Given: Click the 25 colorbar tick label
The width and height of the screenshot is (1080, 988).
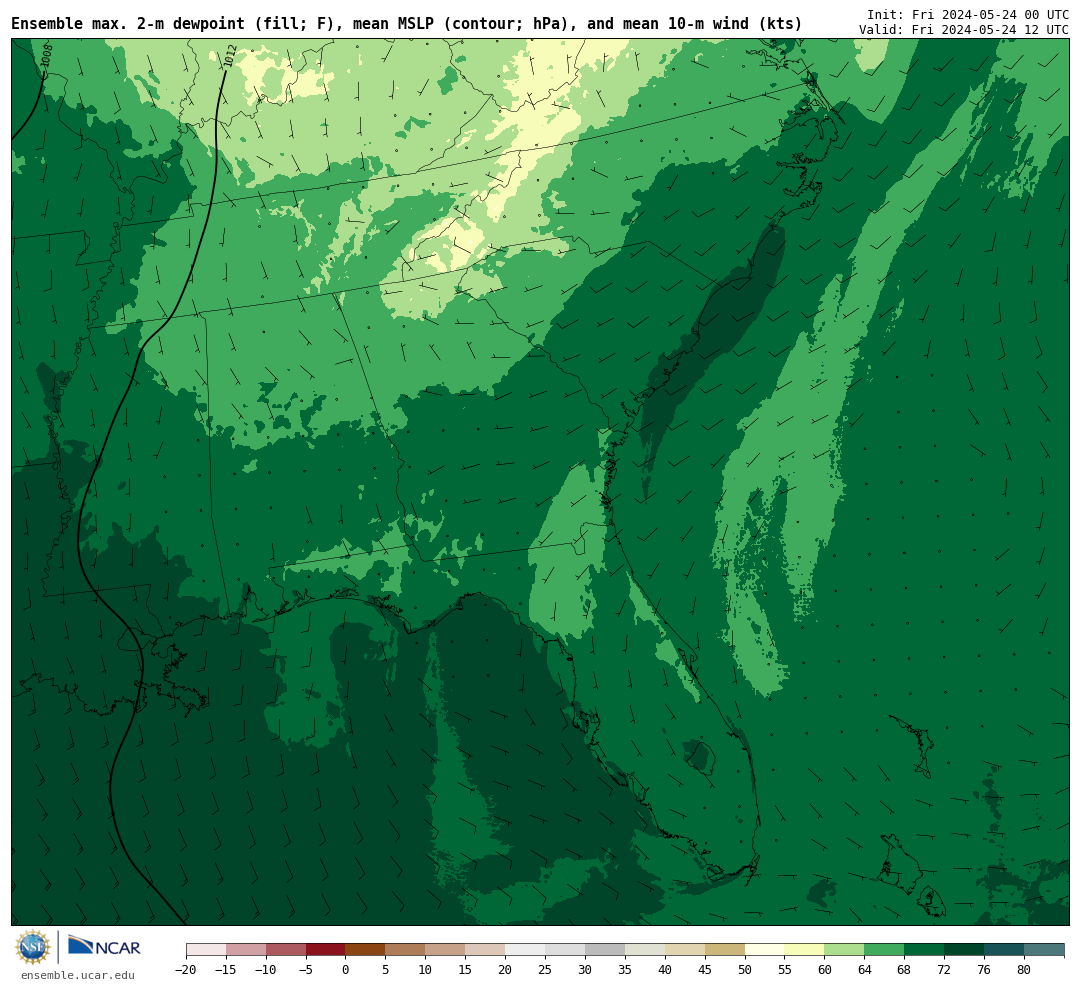Looking at the screenshot, I should point(545,970).
